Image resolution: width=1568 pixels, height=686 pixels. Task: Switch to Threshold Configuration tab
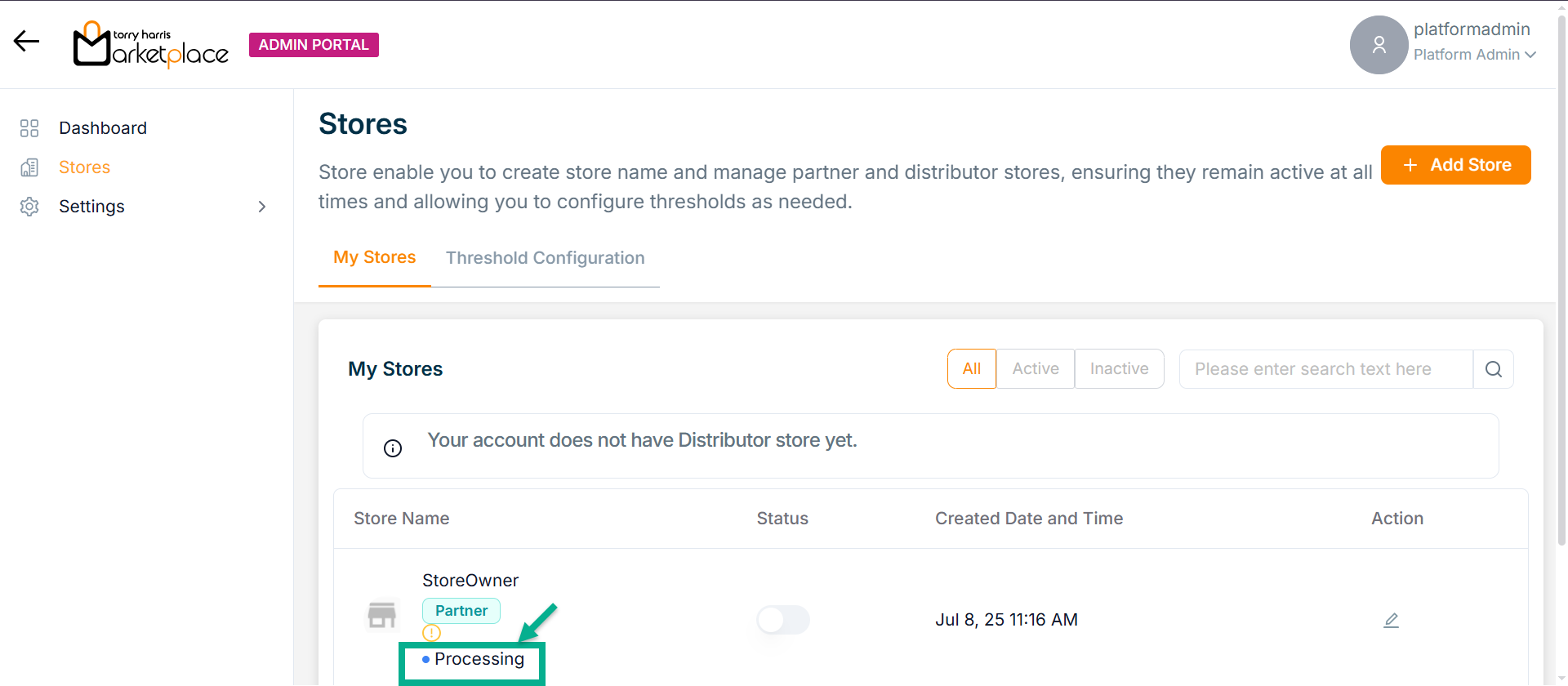pos(545,258)
